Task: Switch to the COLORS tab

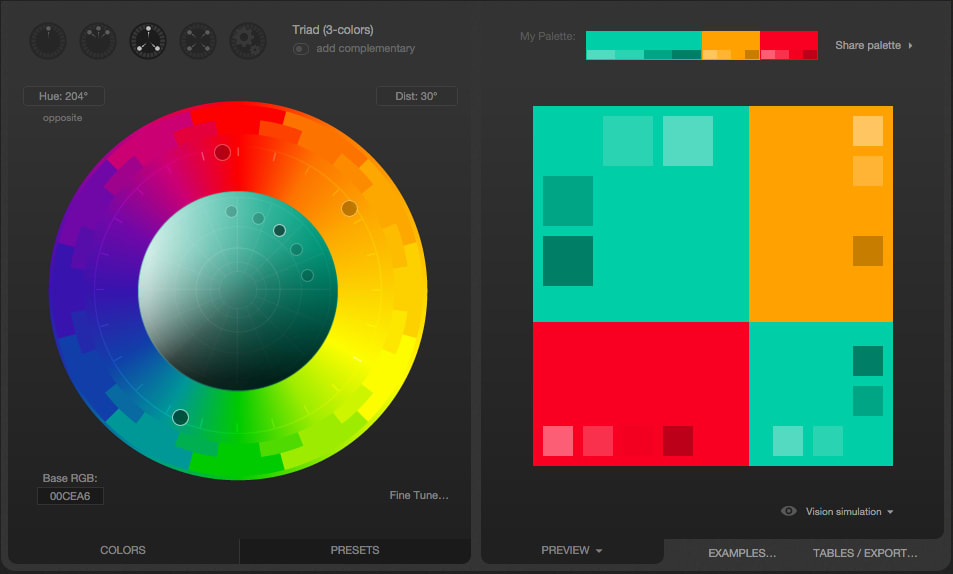Action: point(123,550)
